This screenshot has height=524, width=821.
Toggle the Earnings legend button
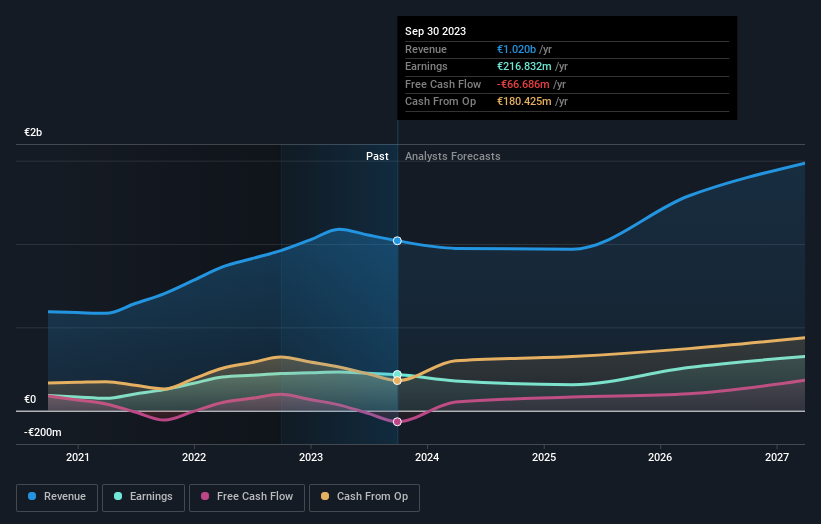(x=143, y=497)
